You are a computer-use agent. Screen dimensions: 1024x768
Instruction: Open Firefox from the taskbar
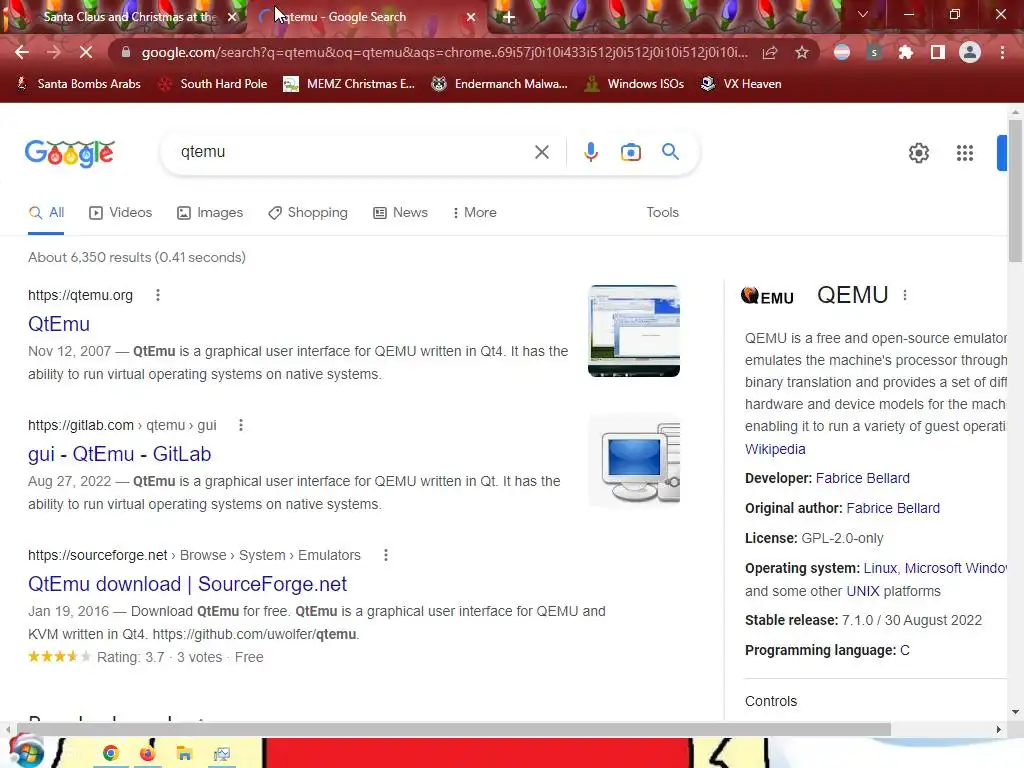(148, 754)
